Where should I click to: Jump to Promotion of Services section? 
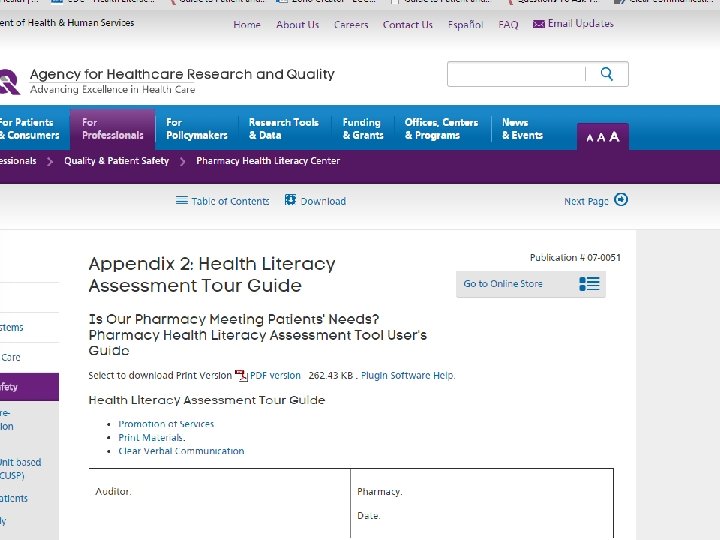pos(166,424)
